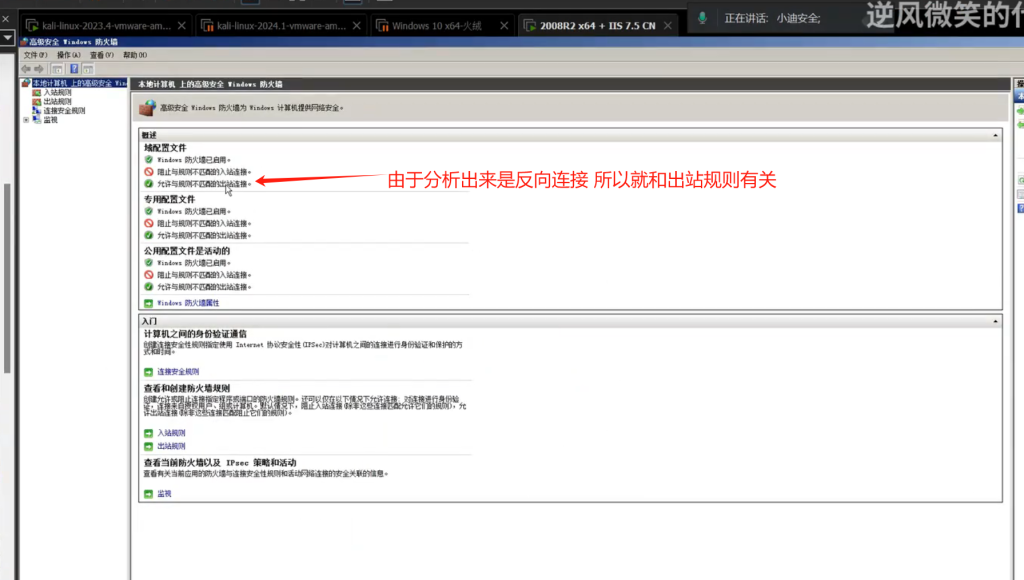Close the 2008R2 x64 + IIS 7.5 CN tab
This screenshot has width=1024, height=580.
pos(667,25)
